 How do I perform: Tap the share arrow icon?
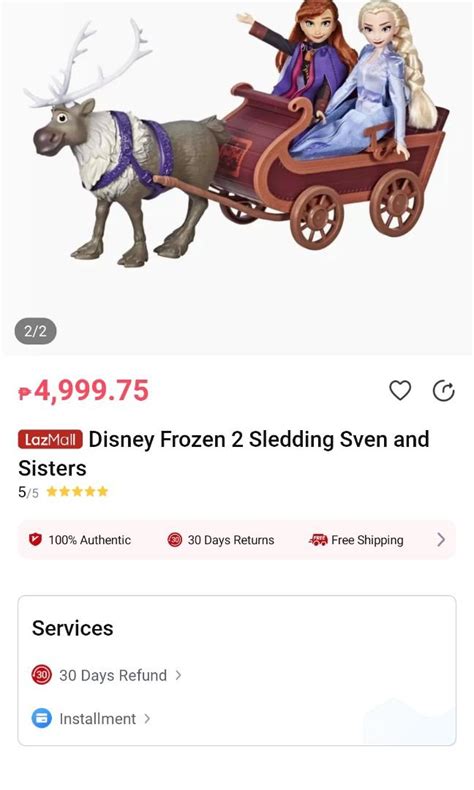pyautogui.click(x=444, y=391)
